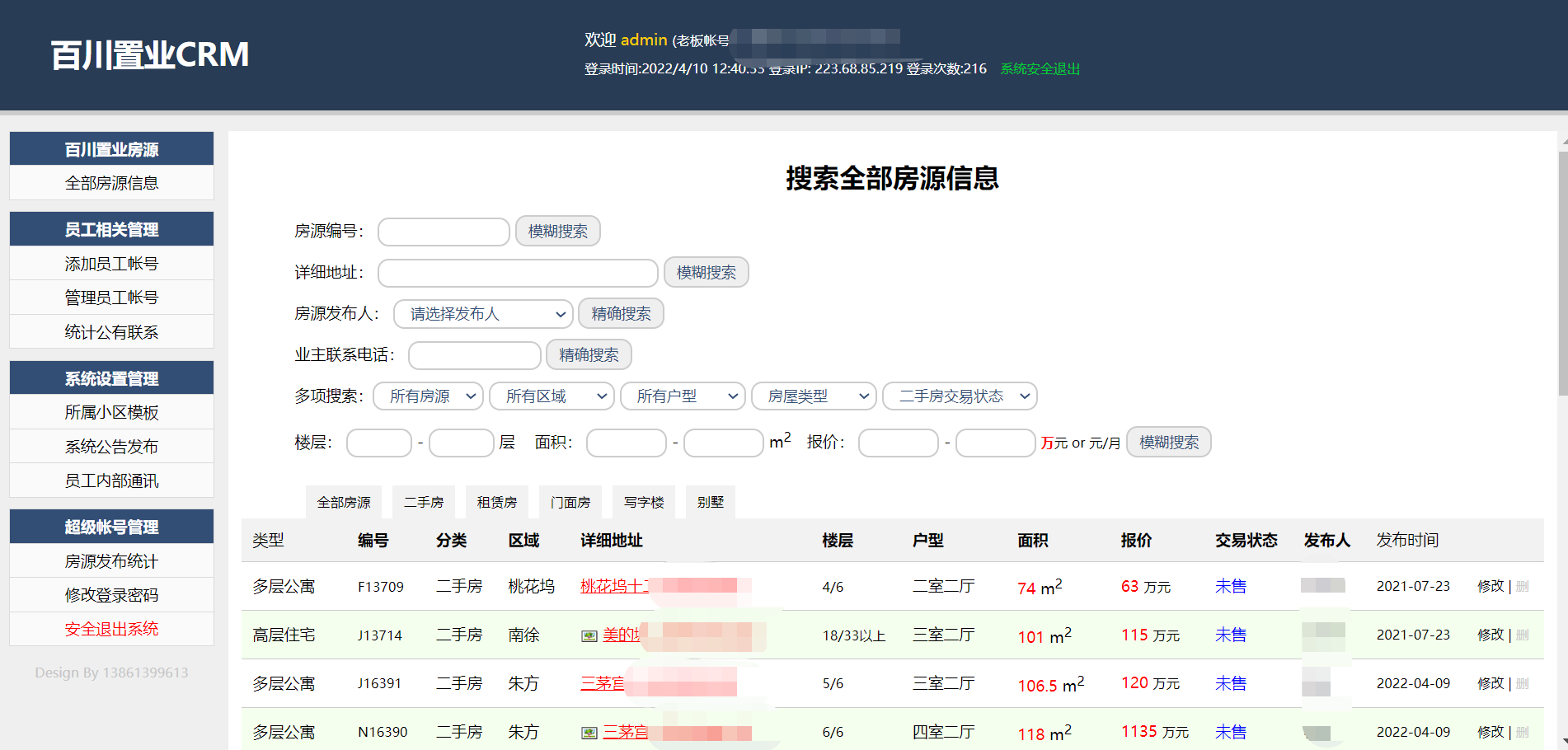Open 房源发布统计 in the sidebar
Image resolution: width=1568 pixels, height=750 pixels.
(111, 561)
